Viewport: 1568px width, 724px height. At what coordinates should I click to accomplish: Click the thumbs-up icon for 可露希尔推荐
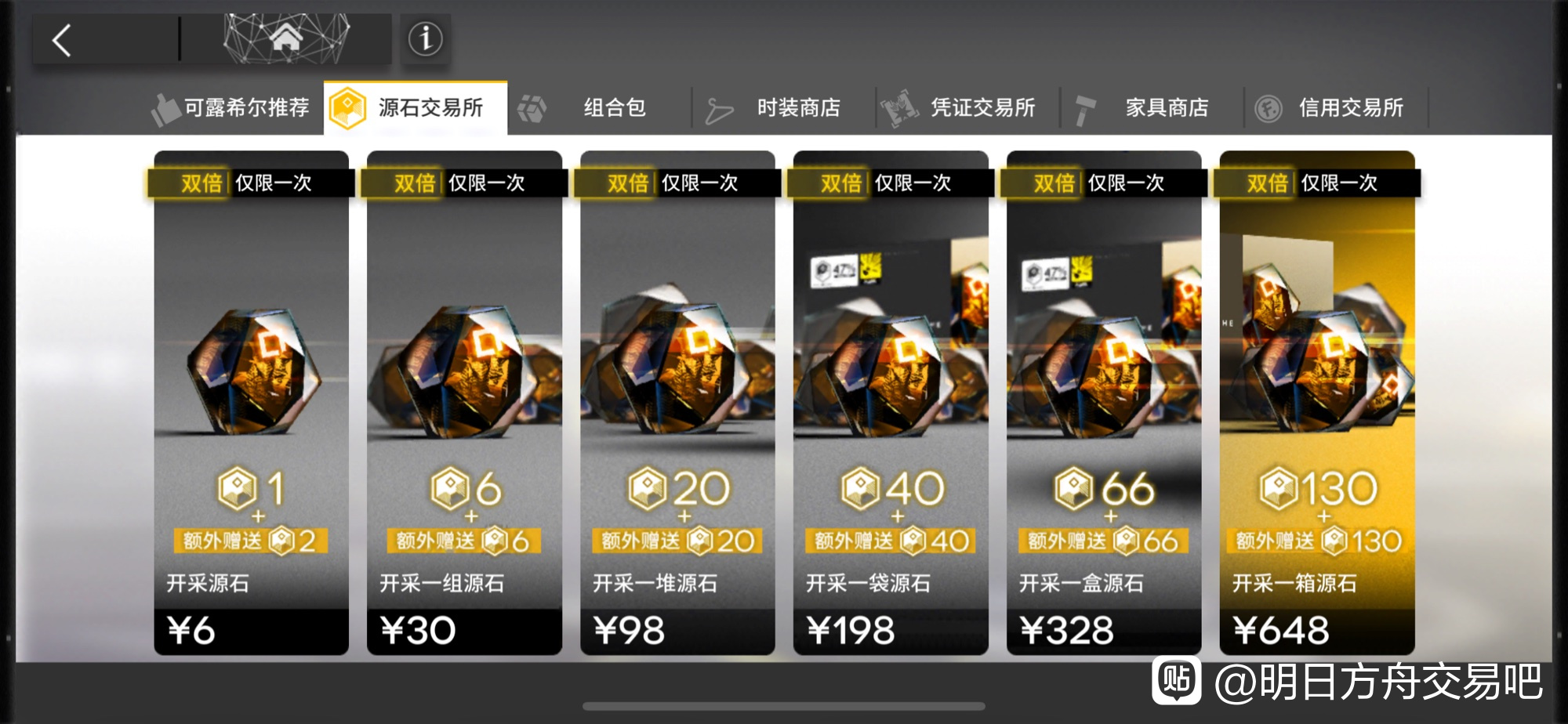point(165,109)
